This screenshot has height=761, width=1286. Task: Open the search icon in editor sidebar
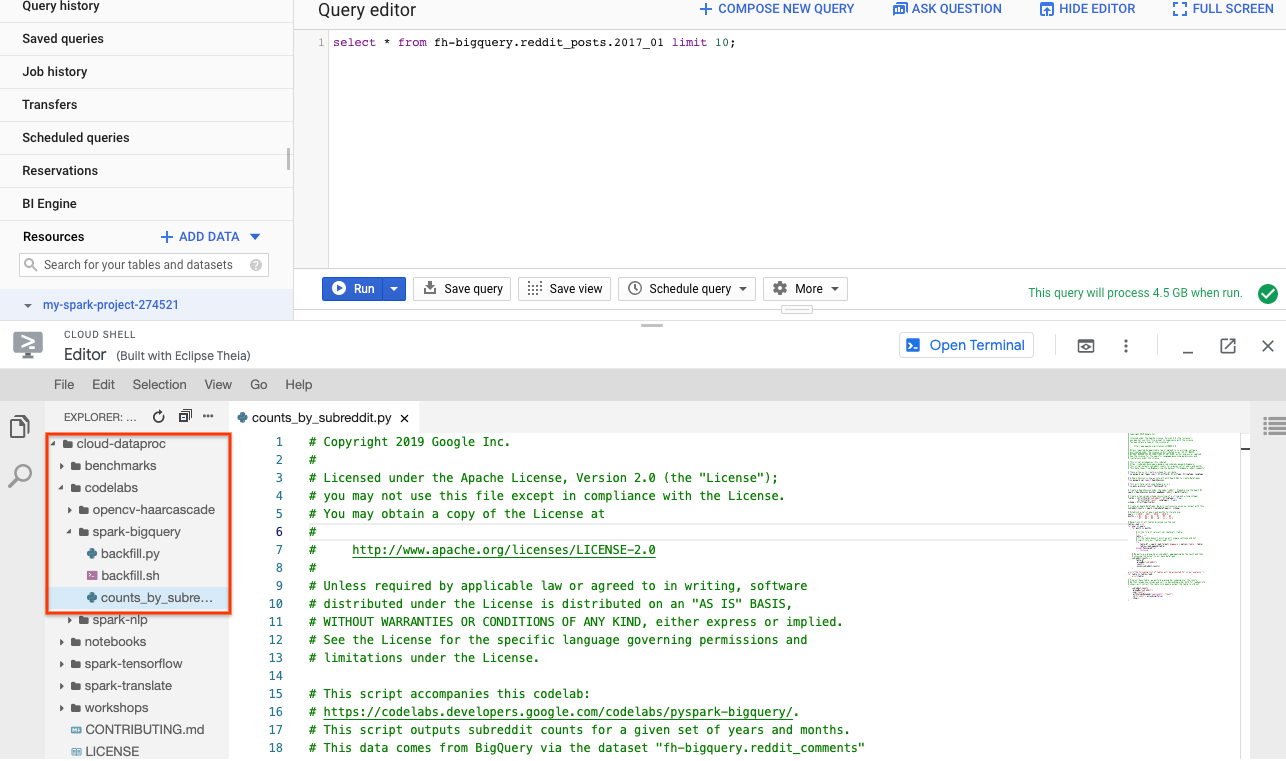point(19,477)
